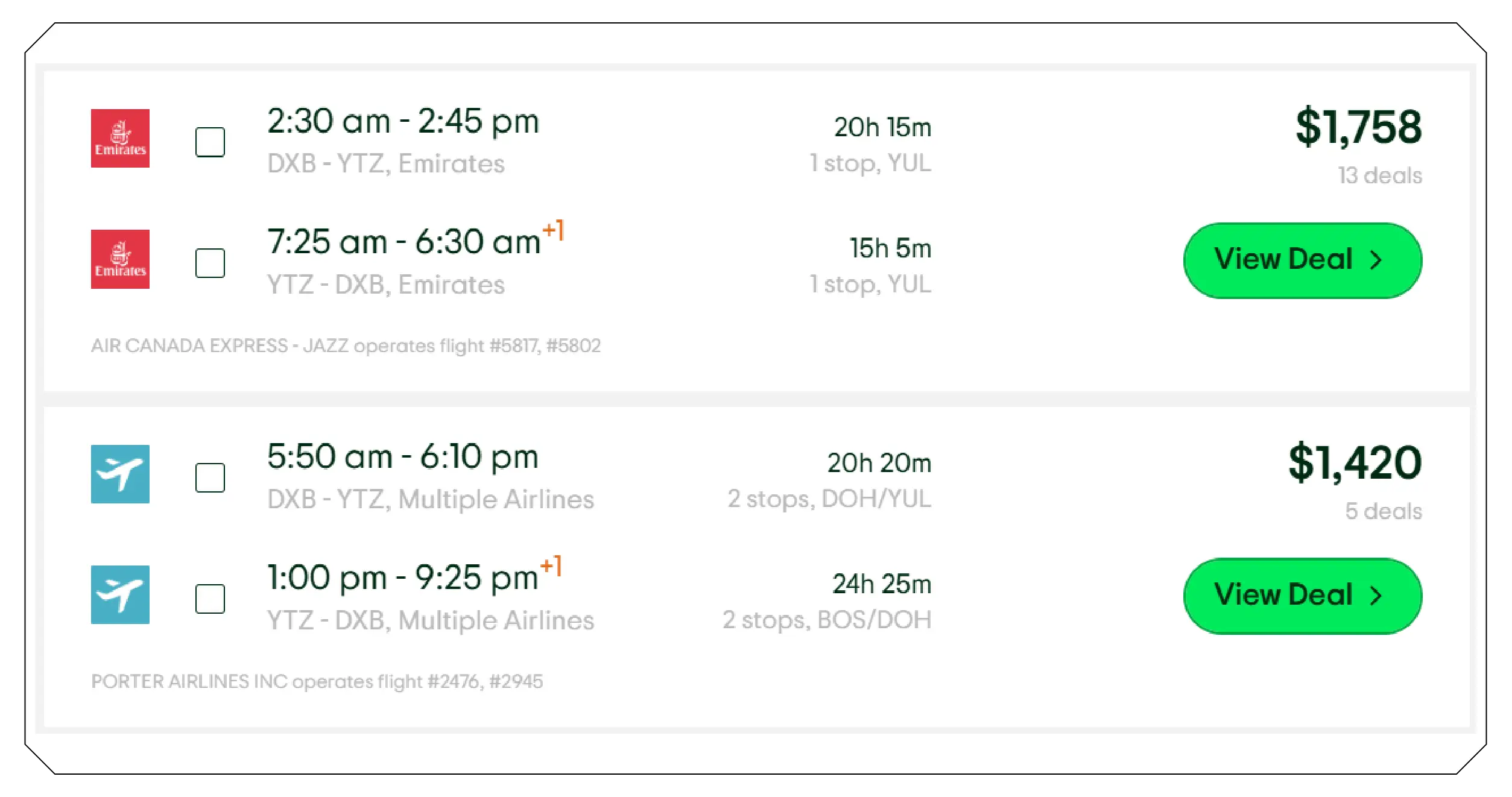Click the chevron arrow on the bottom View Deal button
The width and height of the screenshot is (1512, 797).
(x=1377, y=595)
